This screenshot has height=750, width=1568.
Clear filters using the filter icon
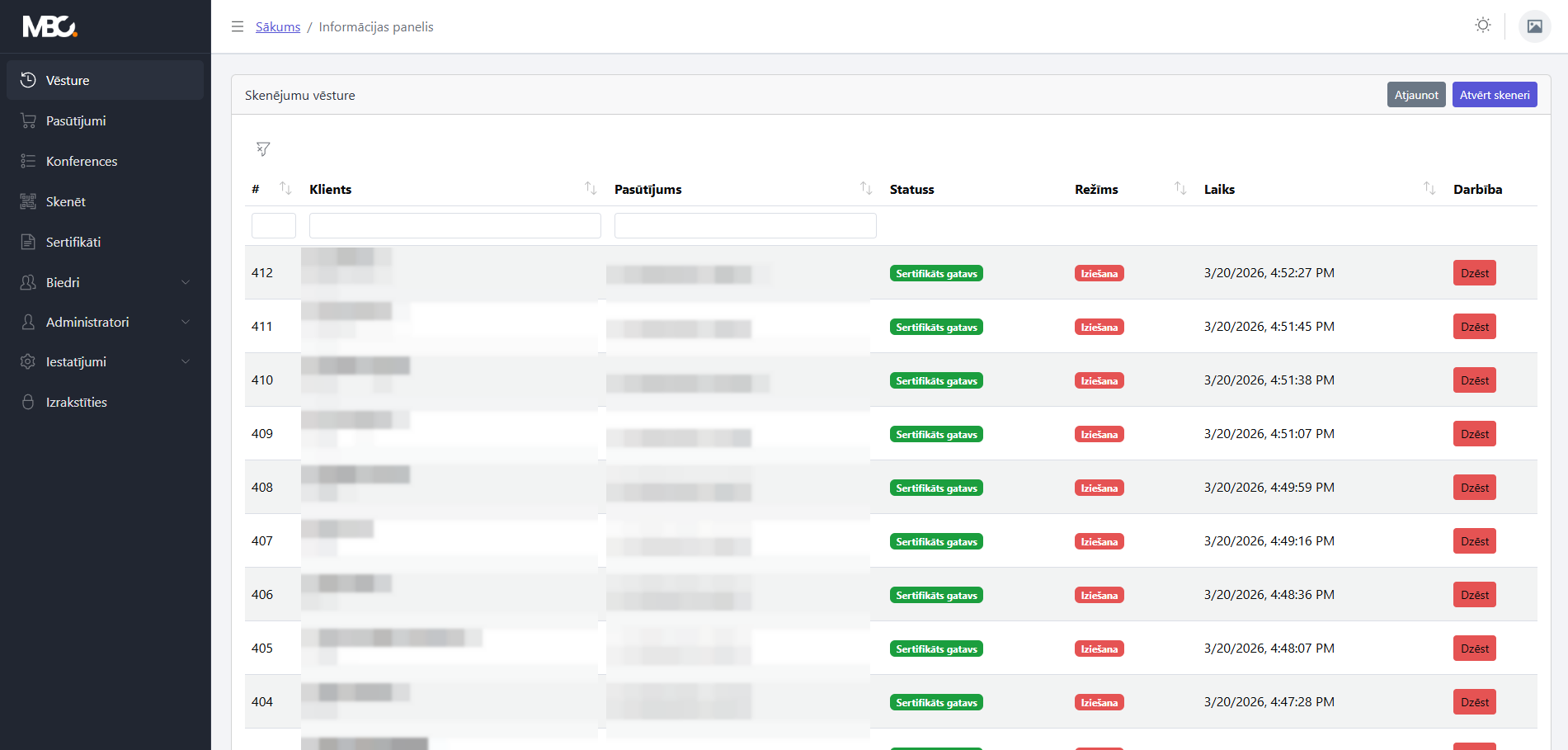tap(263, 149)
